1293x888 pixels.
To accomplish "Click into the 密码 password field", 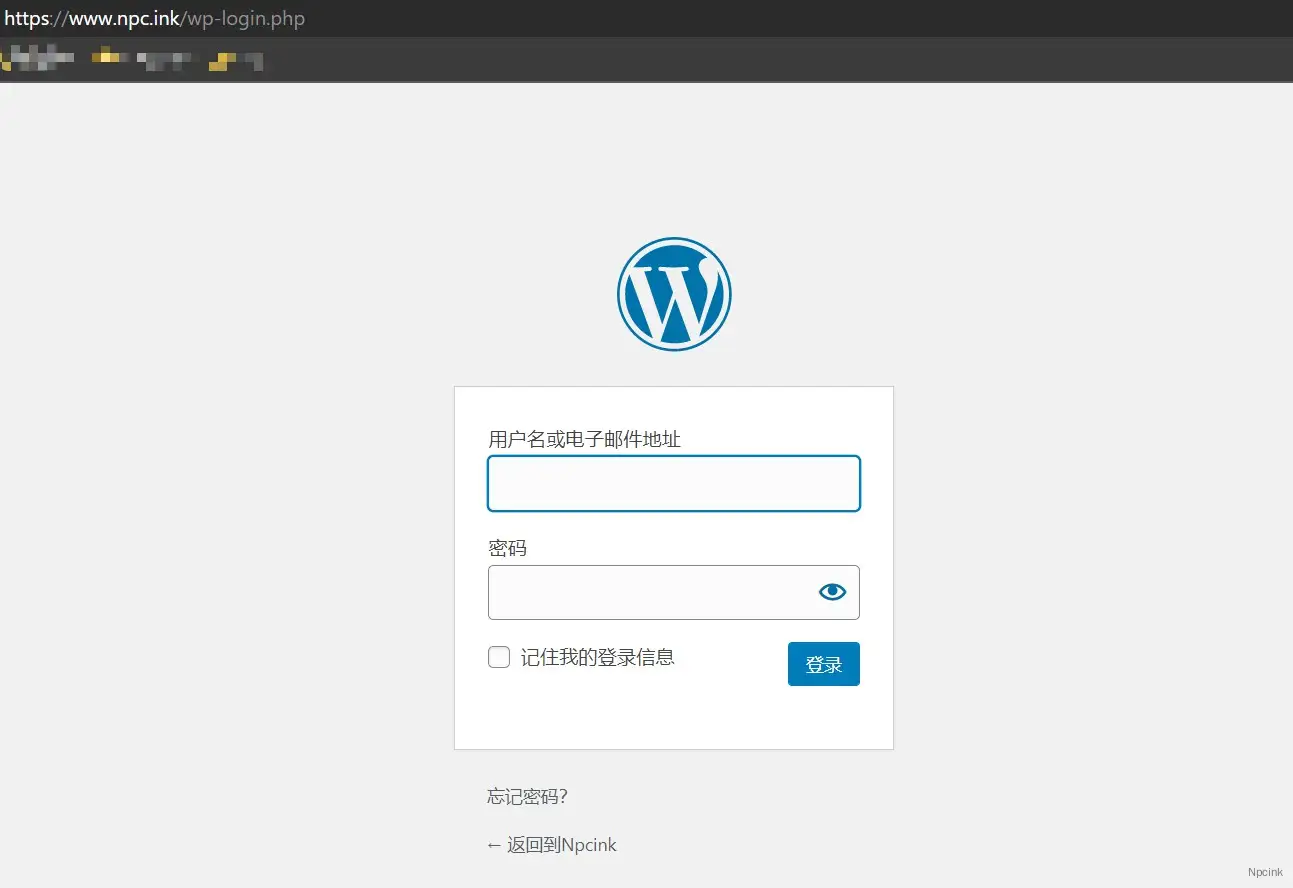I will (x=674, y=592).
